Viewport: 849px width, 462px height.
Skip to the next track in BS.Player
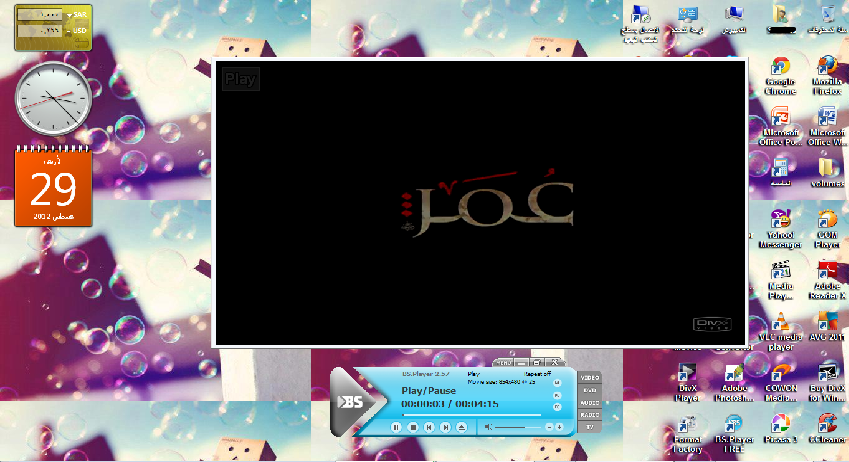pyautogui.click(x=445, y=427)
